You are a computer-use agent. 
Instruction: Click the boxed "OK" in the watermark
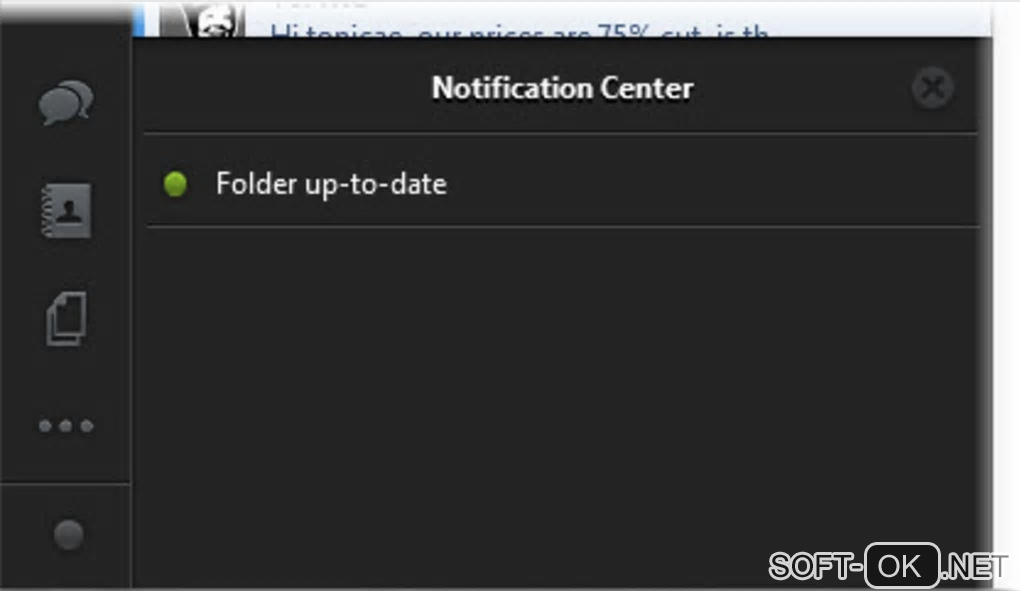pyautogui.click(x=902, y=566)
